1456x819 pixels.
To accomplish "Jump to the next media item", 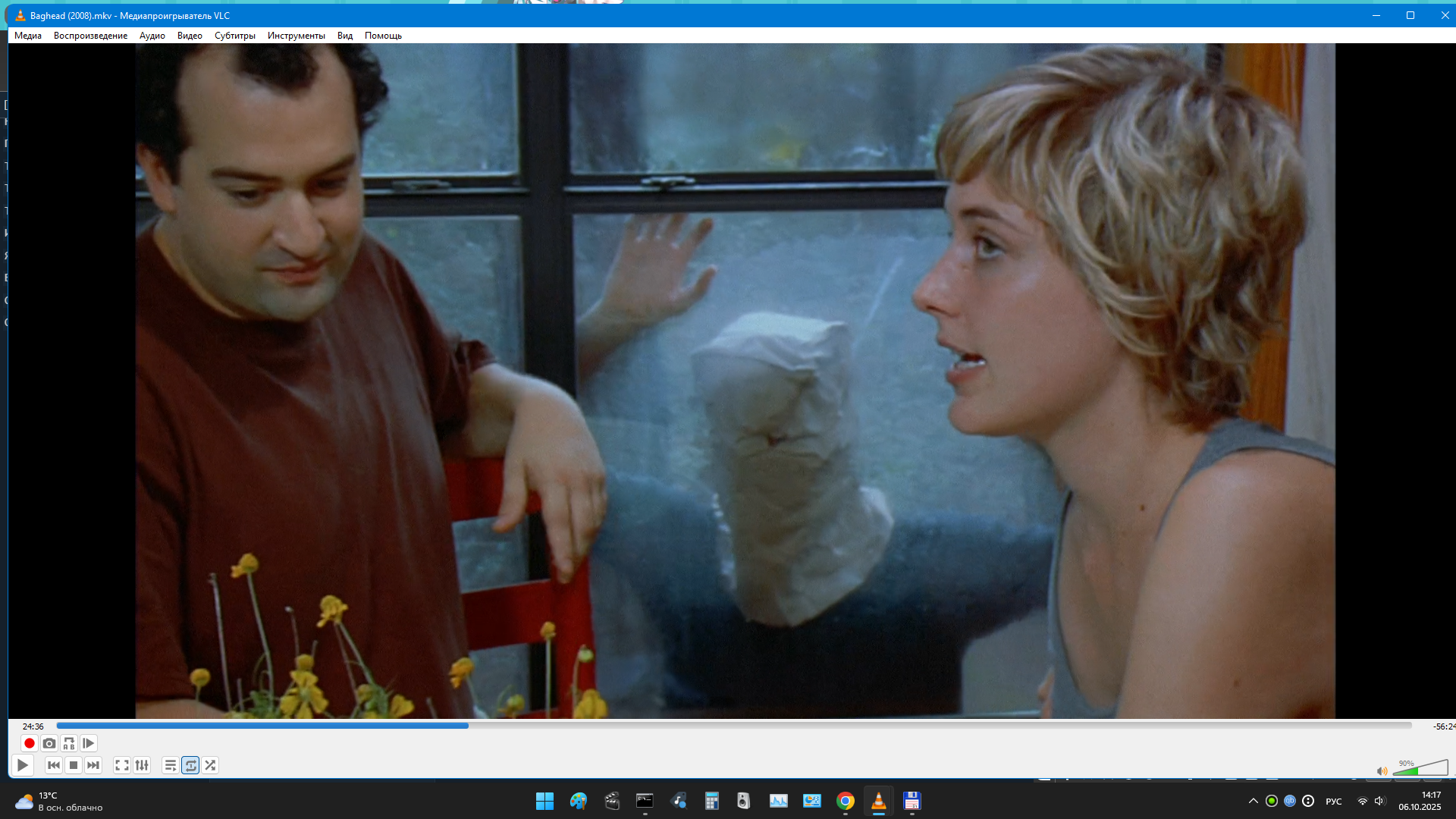I will (93, 765).
